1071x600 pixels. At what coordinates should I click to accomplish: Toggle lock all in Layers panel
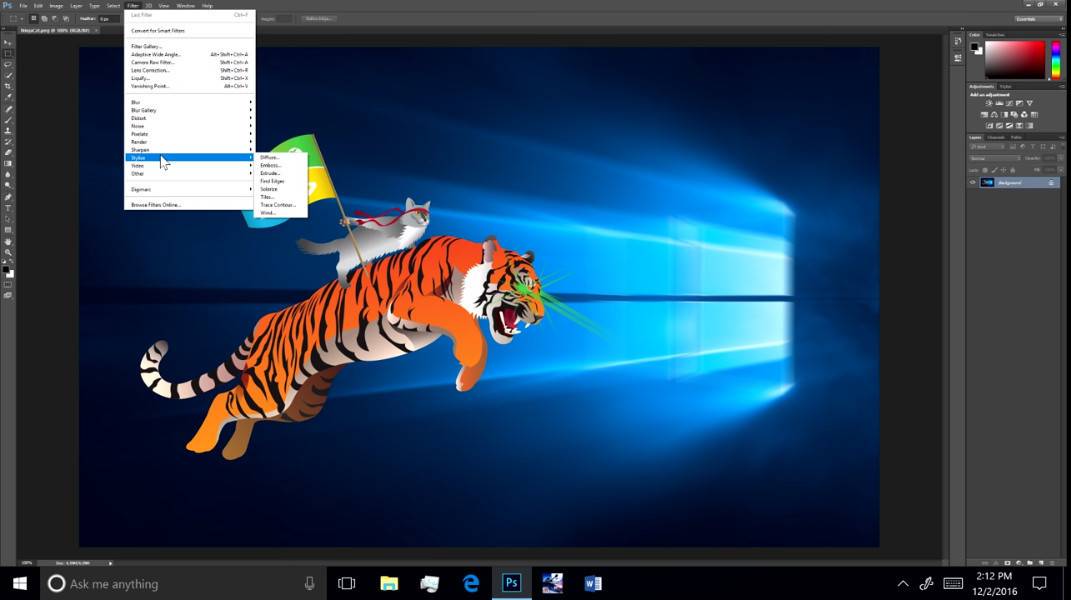pyautogui.click(x=1013, y=170)
